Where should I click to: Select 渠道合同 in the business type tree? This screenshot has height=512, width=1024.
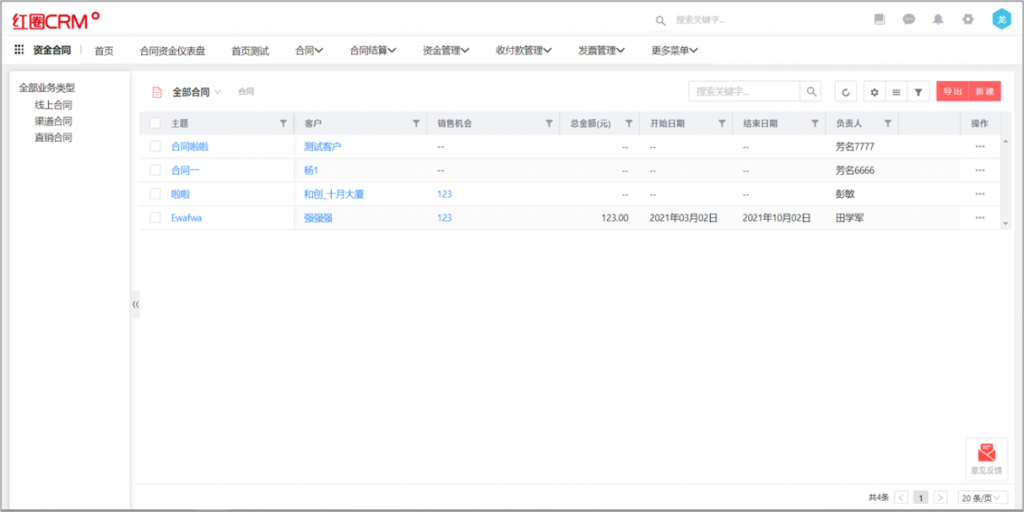[x=53, y=121]
